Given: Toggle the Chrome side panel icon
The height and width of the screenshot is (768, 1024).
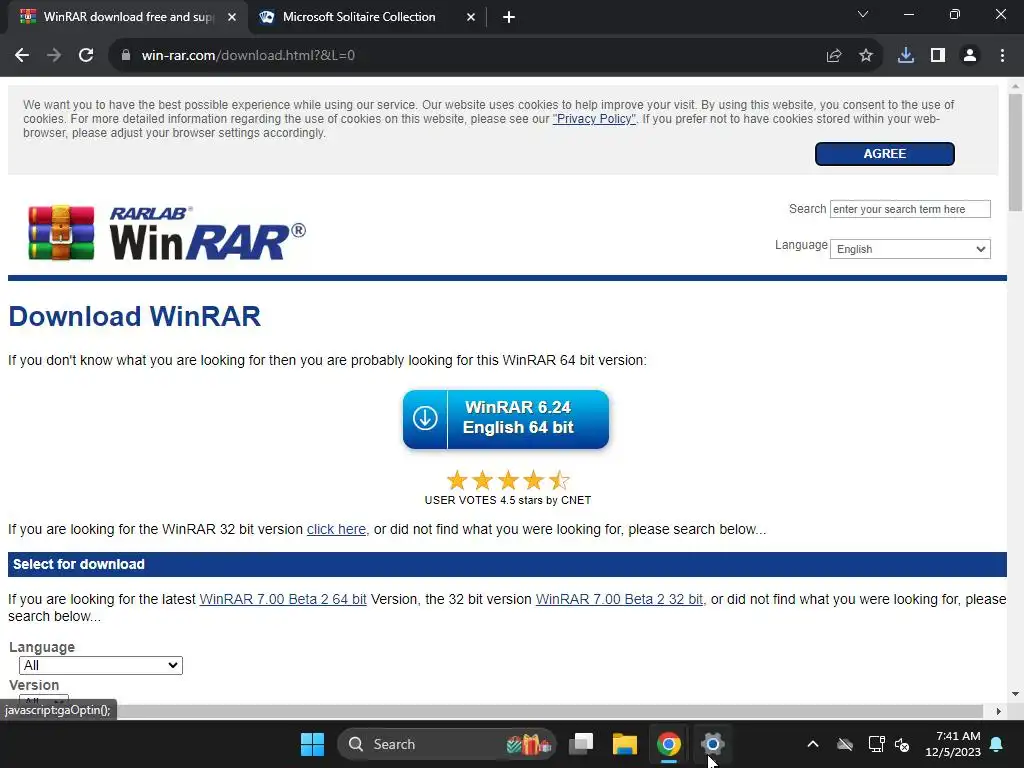Looking at the screenshot, I should click(x=938, y=56).
